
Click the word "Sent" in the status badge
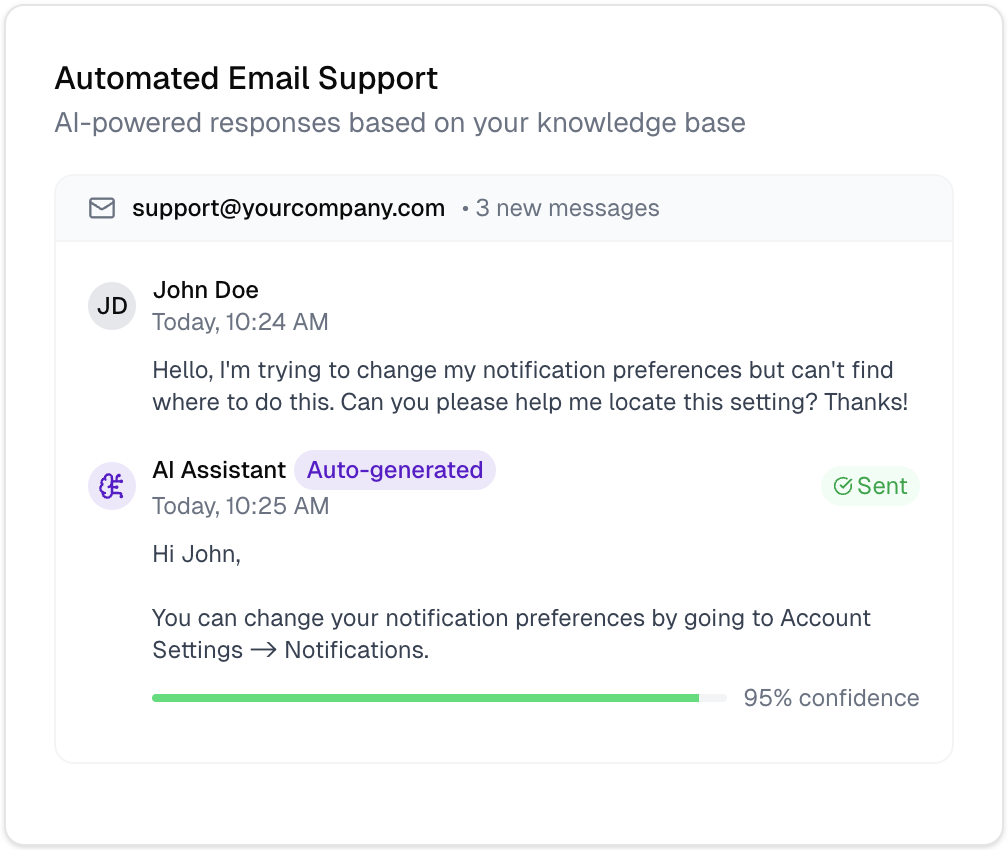[x=882, y=486]
